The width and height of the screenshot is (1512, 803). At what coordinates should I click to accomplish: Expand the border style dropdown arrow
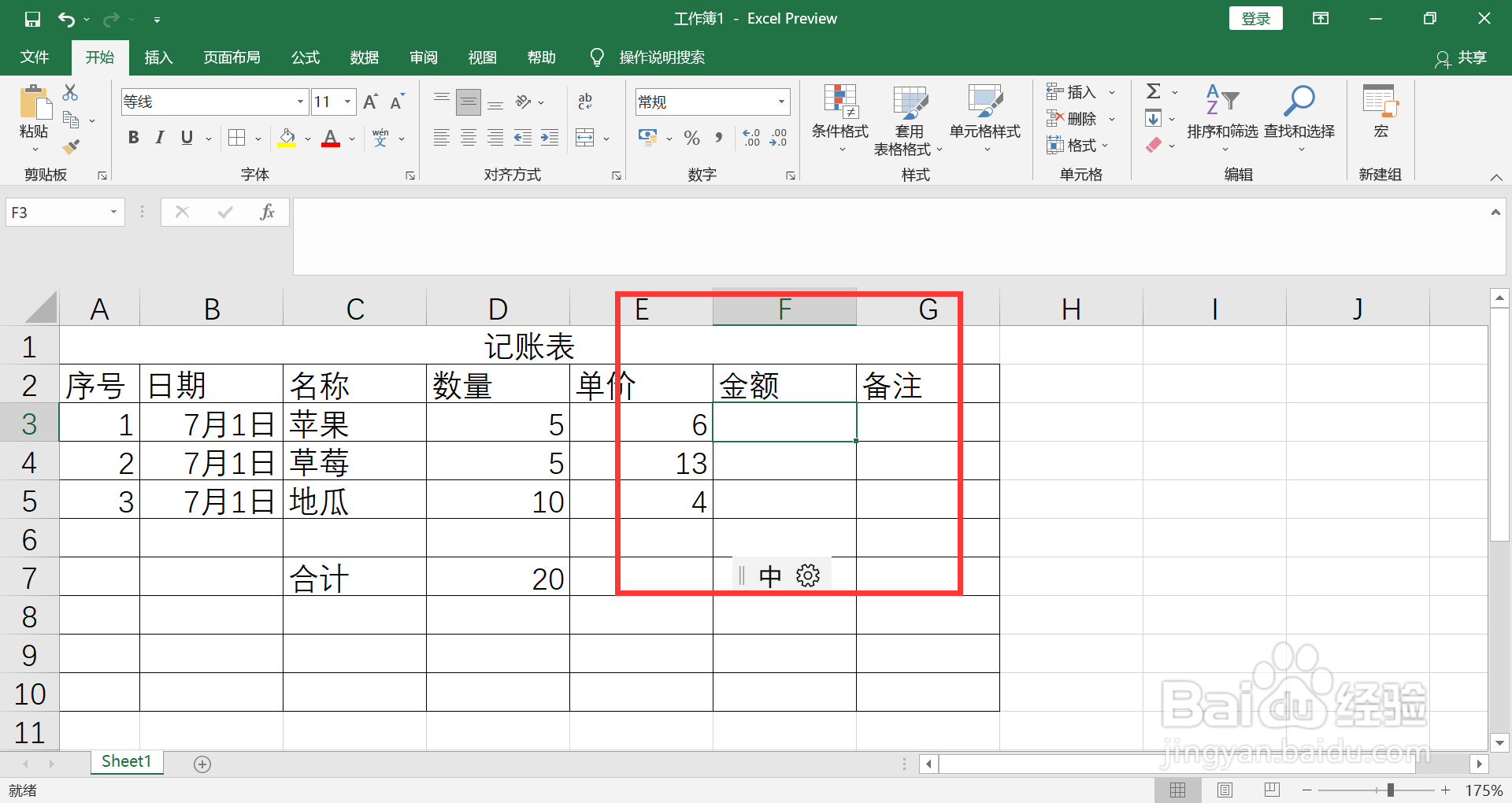coord(256,138)
